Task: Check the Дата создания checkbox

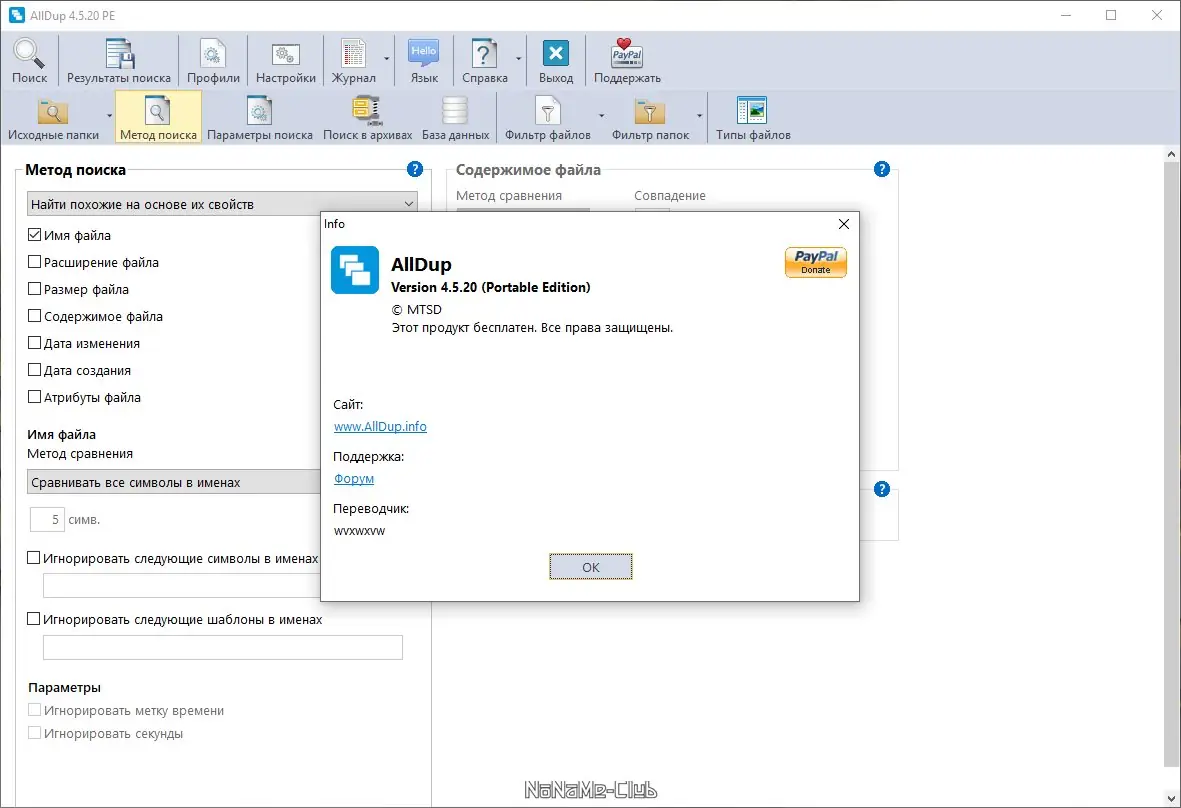Action: [34, 370]
